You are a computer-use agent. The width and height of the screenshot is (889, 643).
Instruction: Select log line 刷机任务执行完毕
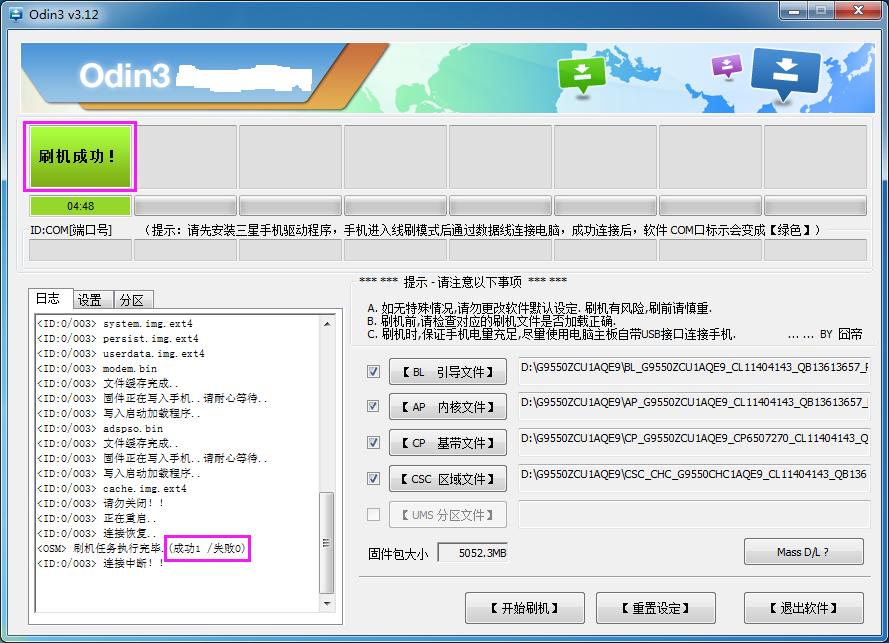(142, 548)
